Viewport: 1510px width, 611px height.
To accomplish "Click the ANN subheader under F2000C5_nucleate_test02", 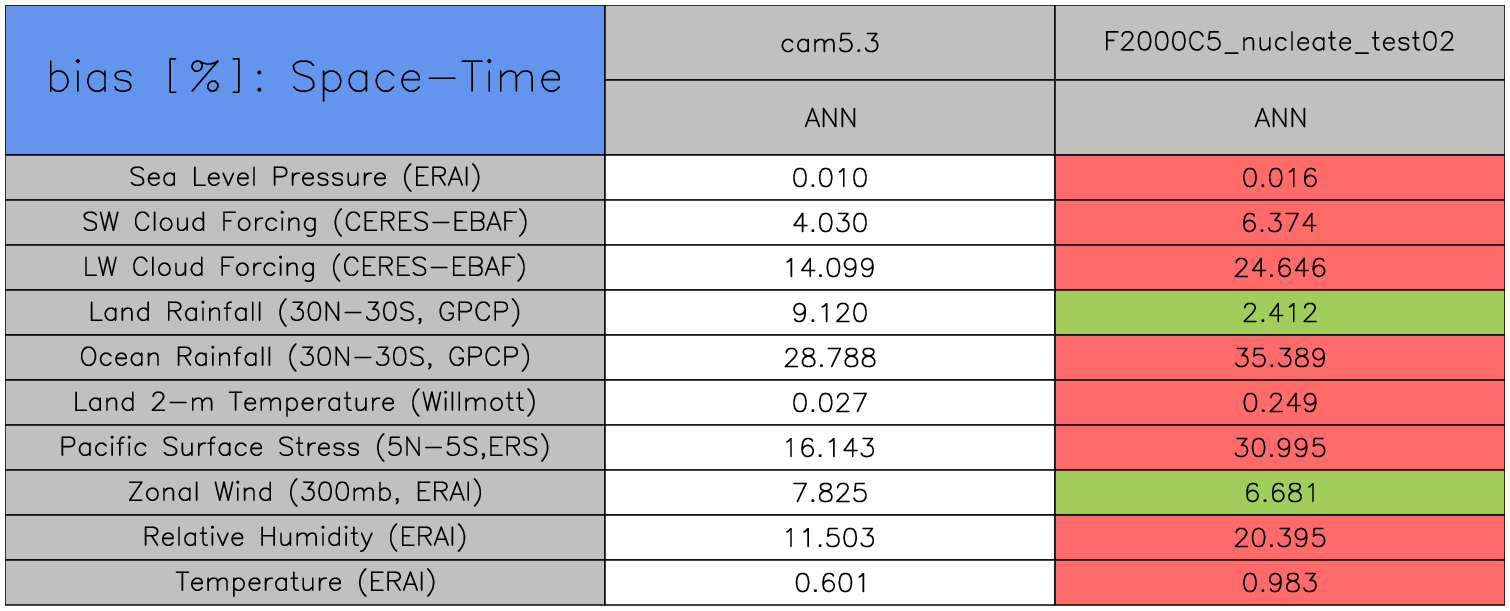I will [1280, 118].
